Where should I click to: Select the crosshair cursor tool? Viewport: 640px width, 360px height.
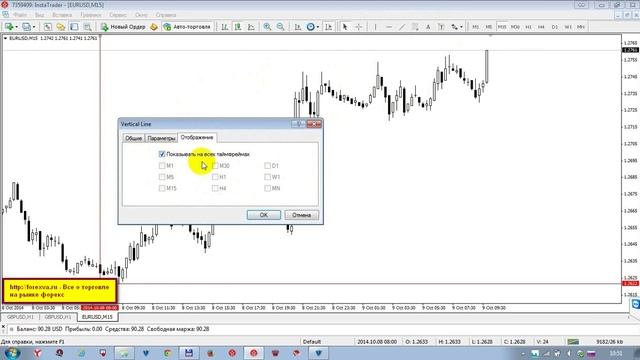pyautogui.click(x=358, y=27)
